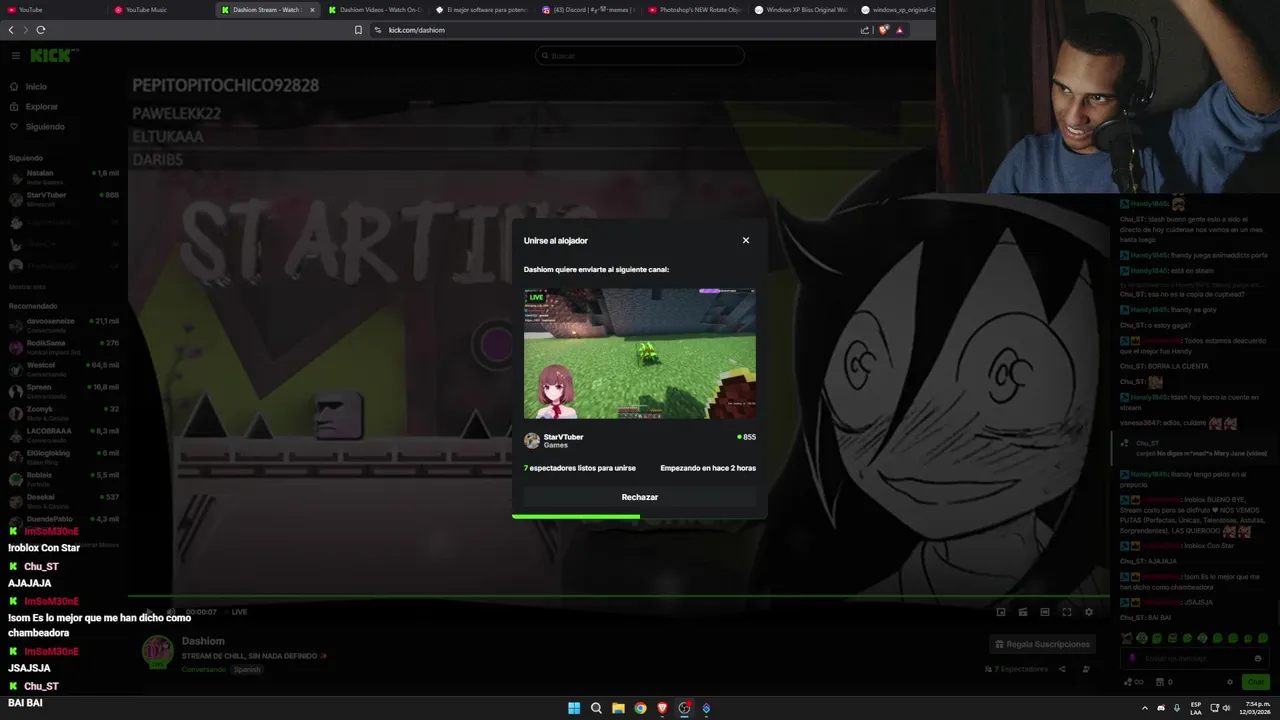Open Brave Shields icon

(x=883, y=30)
